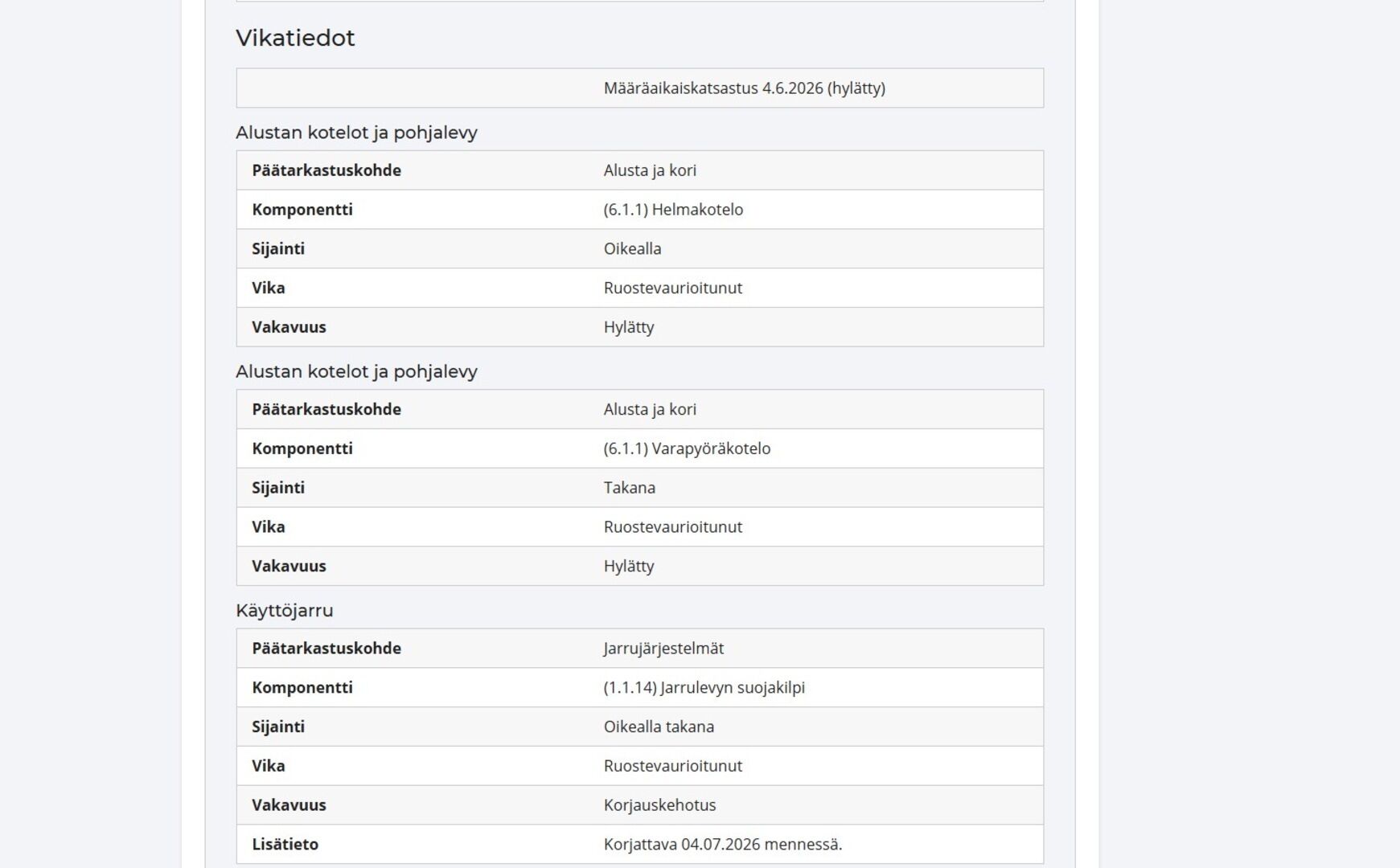
Task: Click the Oikealla takana location value
Action: 659,727
